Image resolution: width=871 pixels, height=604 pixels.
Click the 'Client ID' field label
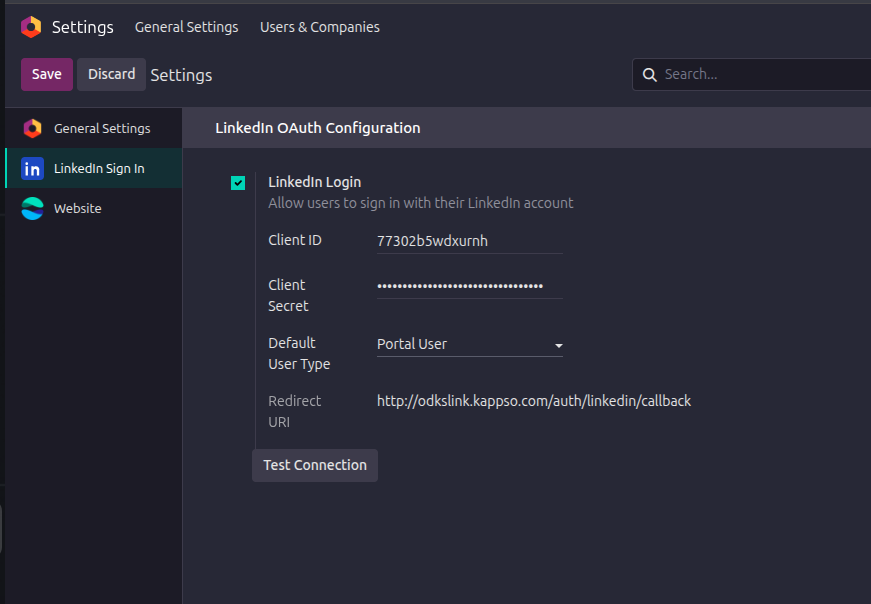(x=295, y=240)
